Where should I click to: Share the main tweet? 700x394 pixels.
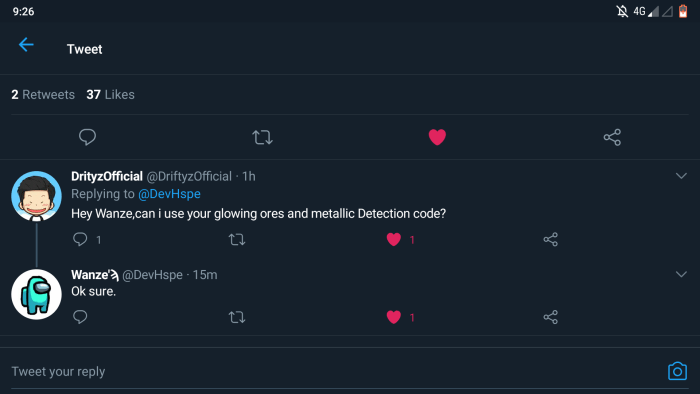click(x=612, y=137)
